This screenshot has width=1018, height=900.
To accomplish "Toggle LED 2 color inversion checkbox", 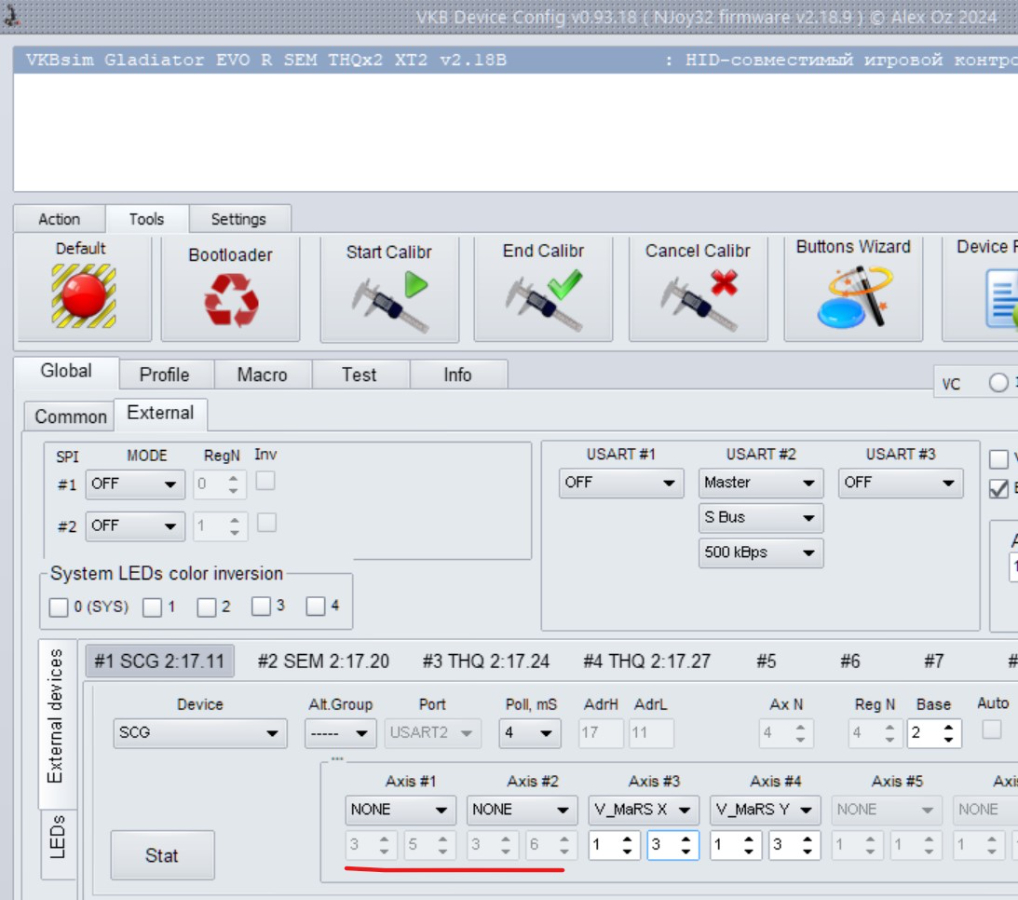I will click(x=206, y=607).
